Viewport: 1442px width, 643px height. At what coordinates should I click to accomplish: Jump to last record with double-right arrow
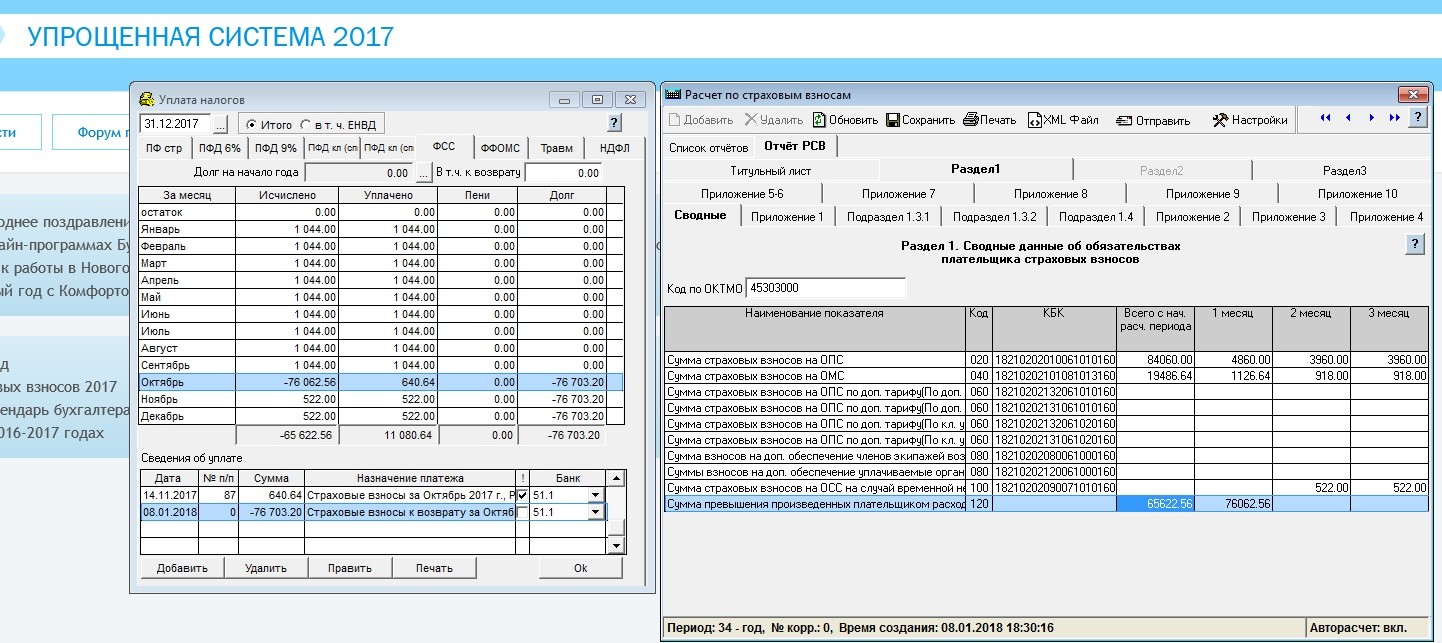click(1394, 118)
